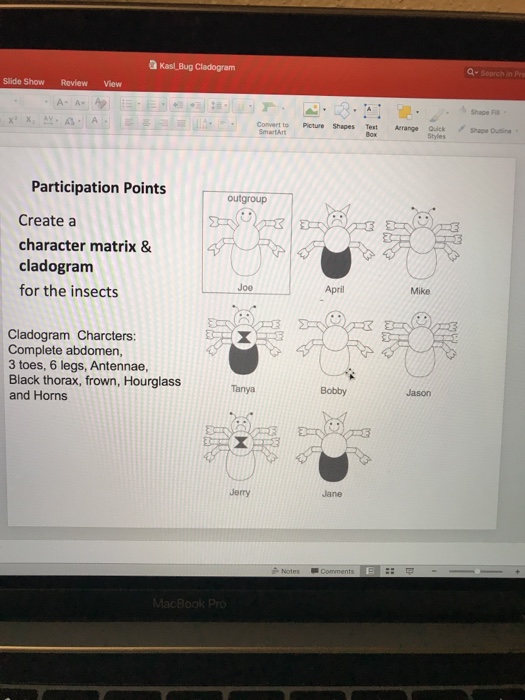Image resolution: width=525 pixels, height=700 pixels.
Task: Open the Review ribbon tab
Action: coord(74,83)
